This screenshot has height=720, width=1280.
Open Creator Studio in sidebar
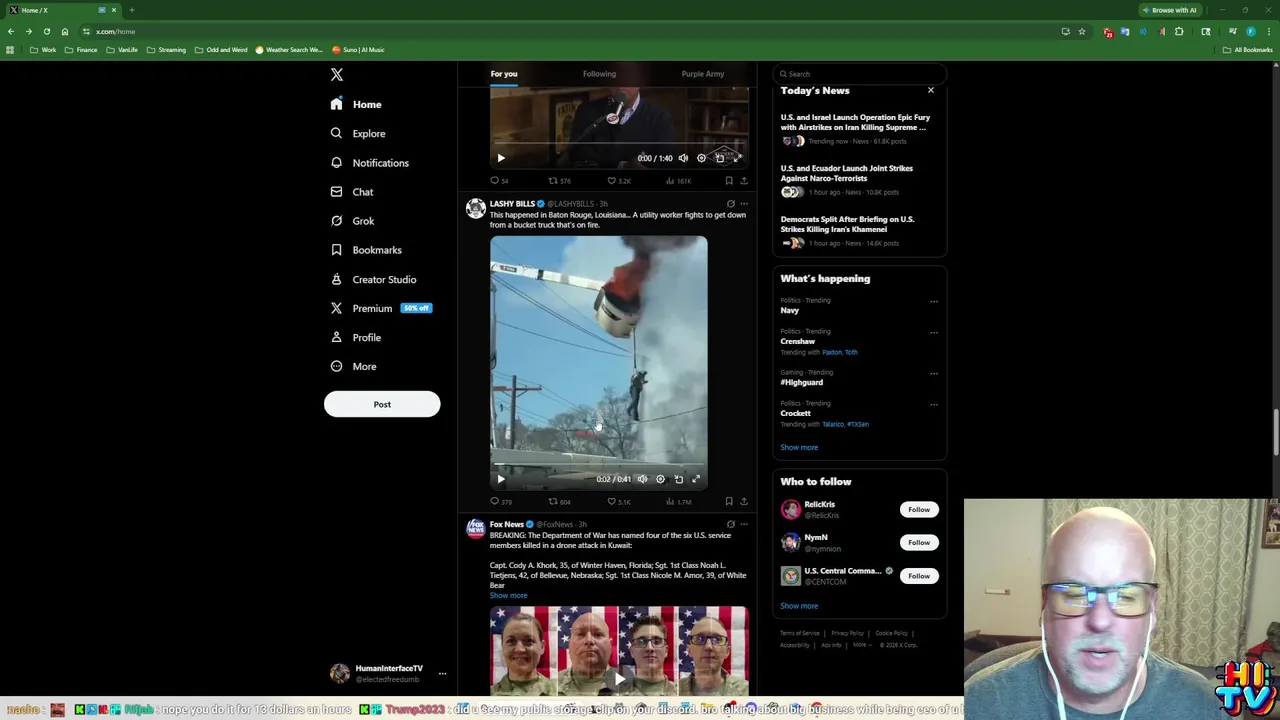click(x=373, y=279)
